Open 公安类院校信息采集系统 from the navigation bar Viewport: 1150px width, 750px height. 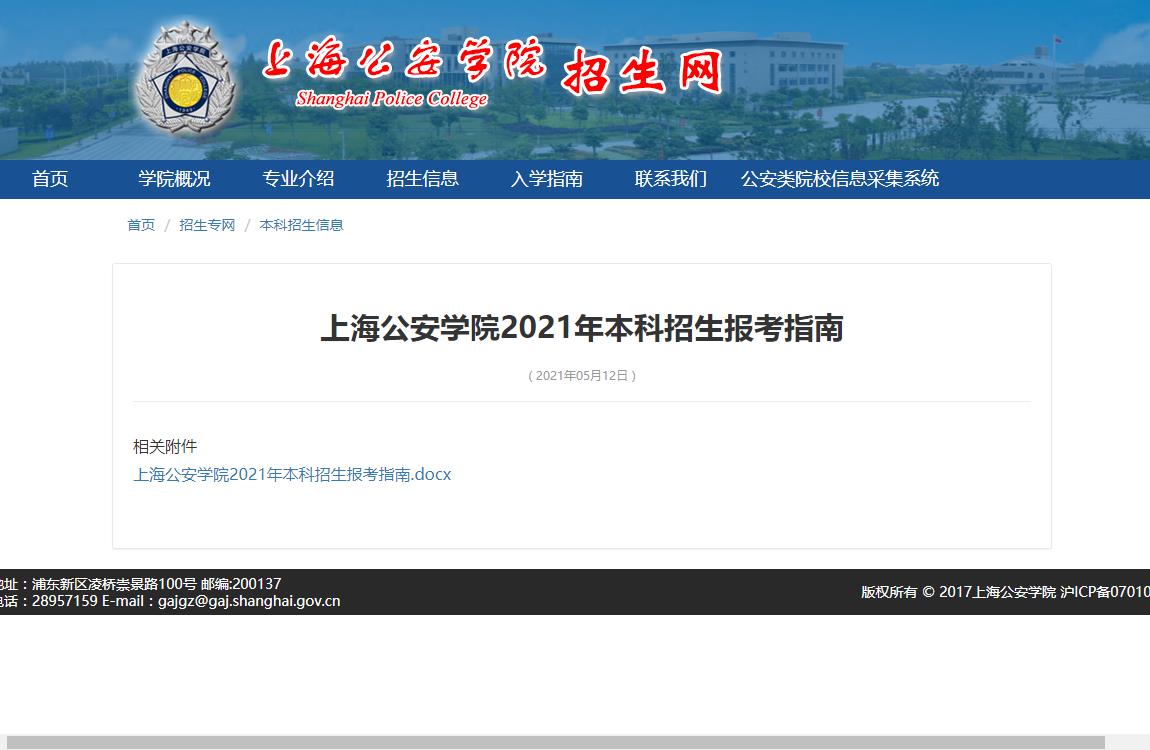pos(839,179)
